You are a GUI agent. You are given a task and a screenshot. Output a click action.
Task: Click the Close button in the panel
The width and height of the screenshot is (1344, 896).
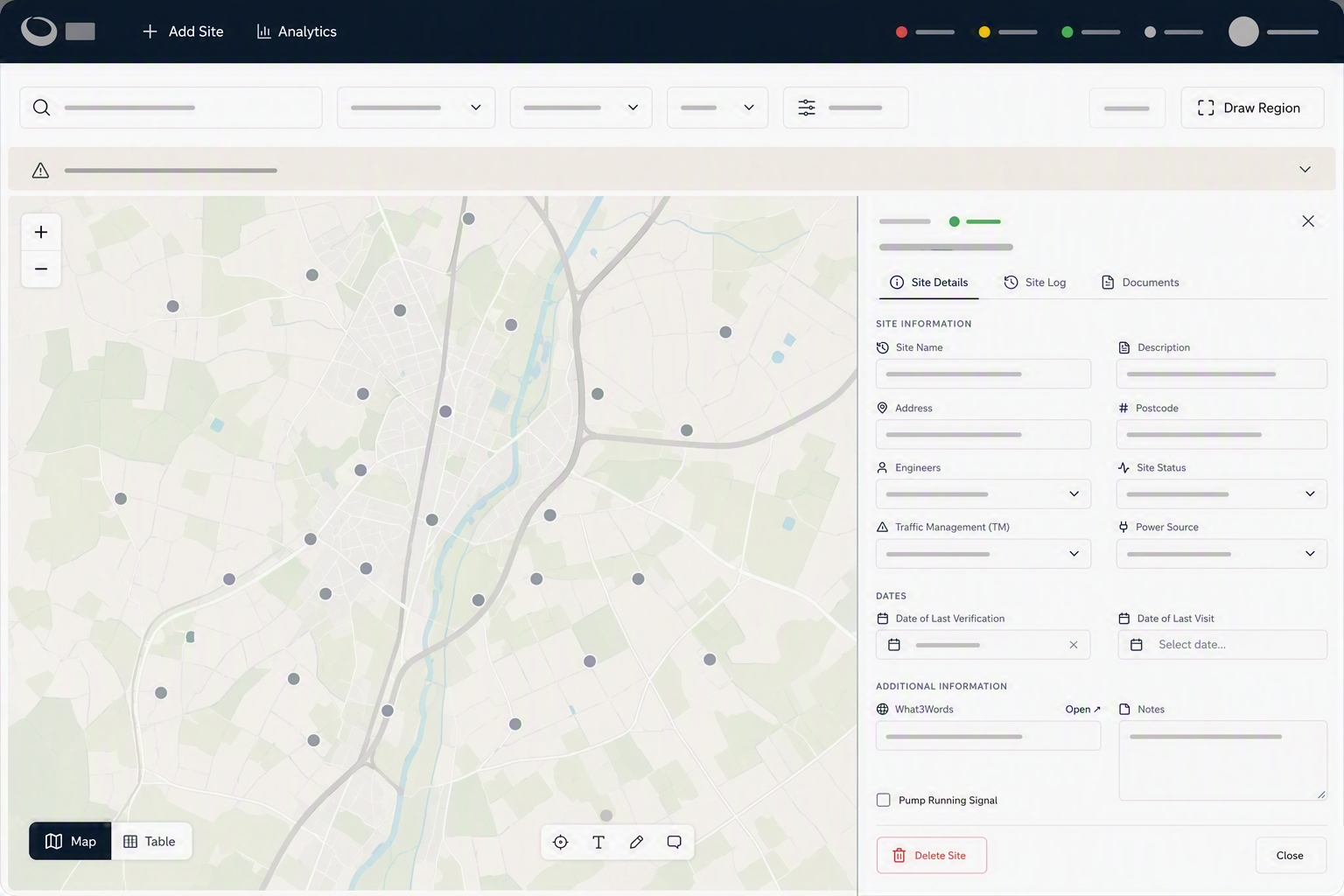pos(1290,856)
